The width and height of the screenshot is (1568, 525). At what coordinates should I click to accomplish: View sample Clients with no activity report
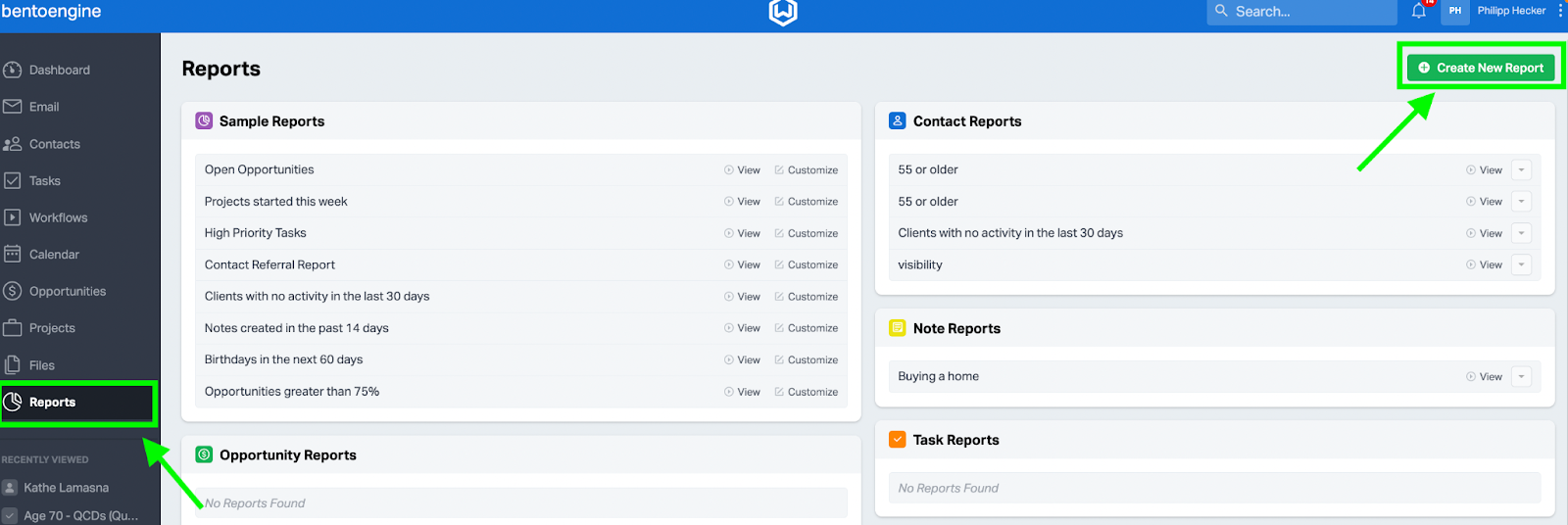coord(743,297)
